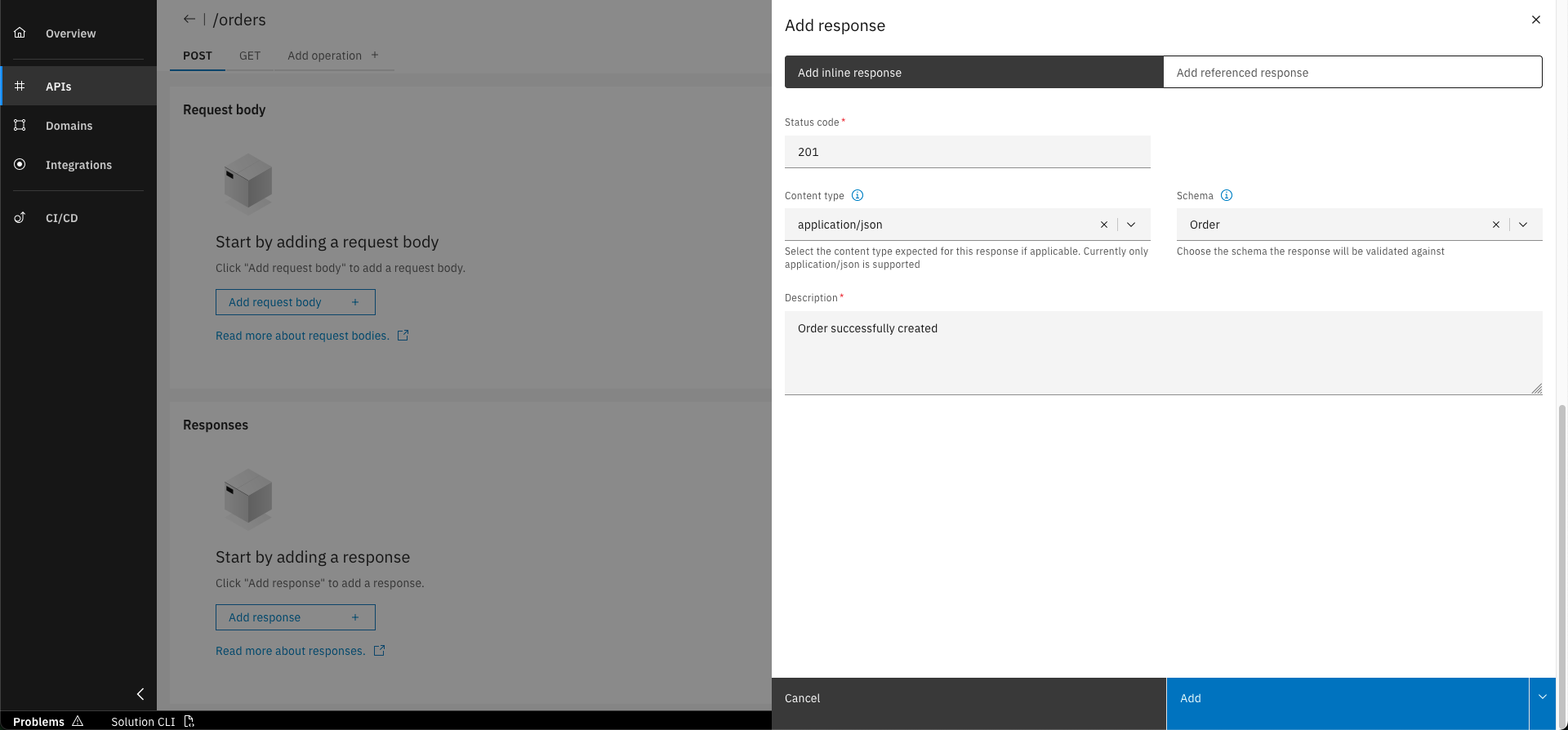Image resolution: width=1568 pixels, height=730 pixels.
Task: Open the Problems panel in status bar
Action: click(x=48, y=721)
